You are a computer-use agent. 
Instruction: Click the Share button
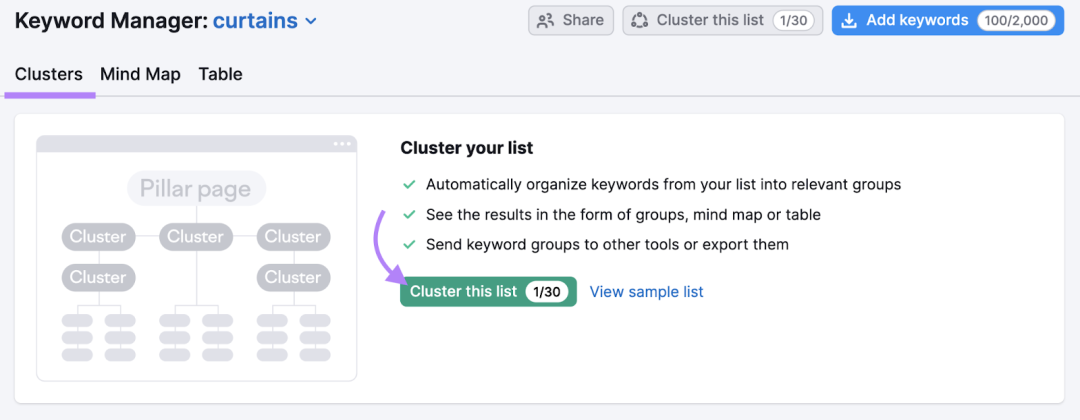[571, 21]
